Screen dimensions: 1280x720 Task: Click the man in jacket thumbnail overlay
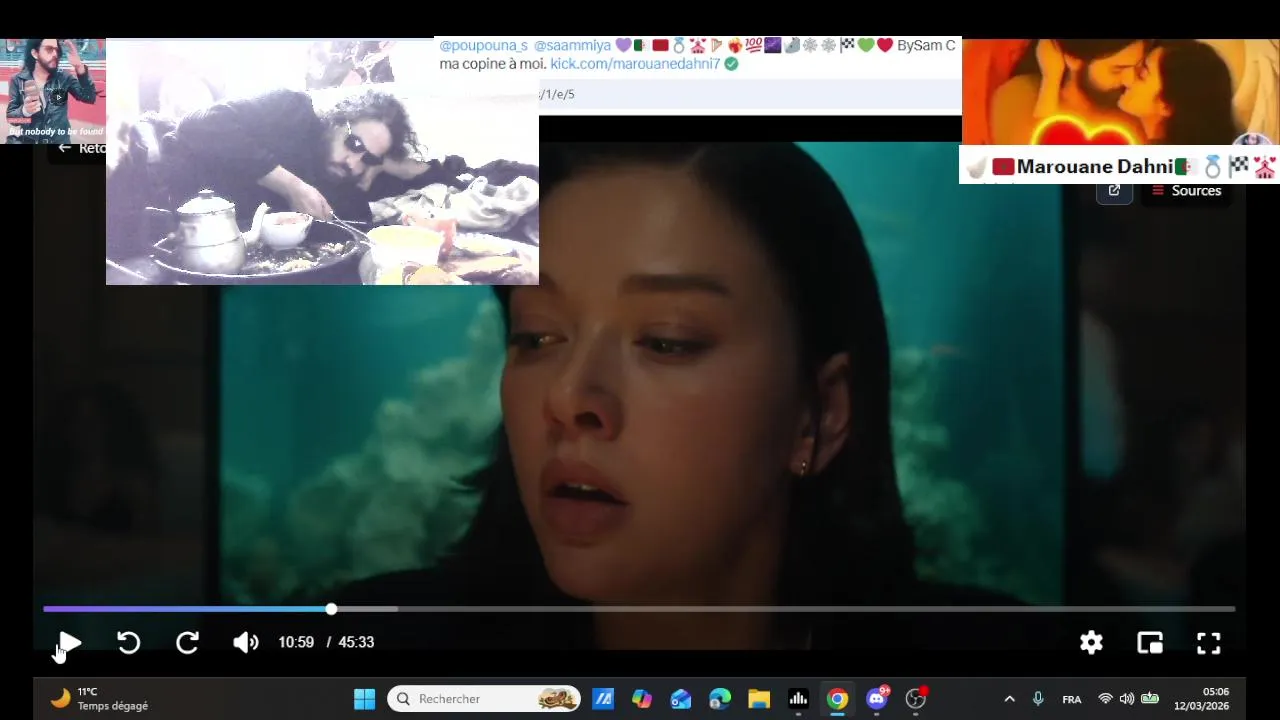click(52, 90)
